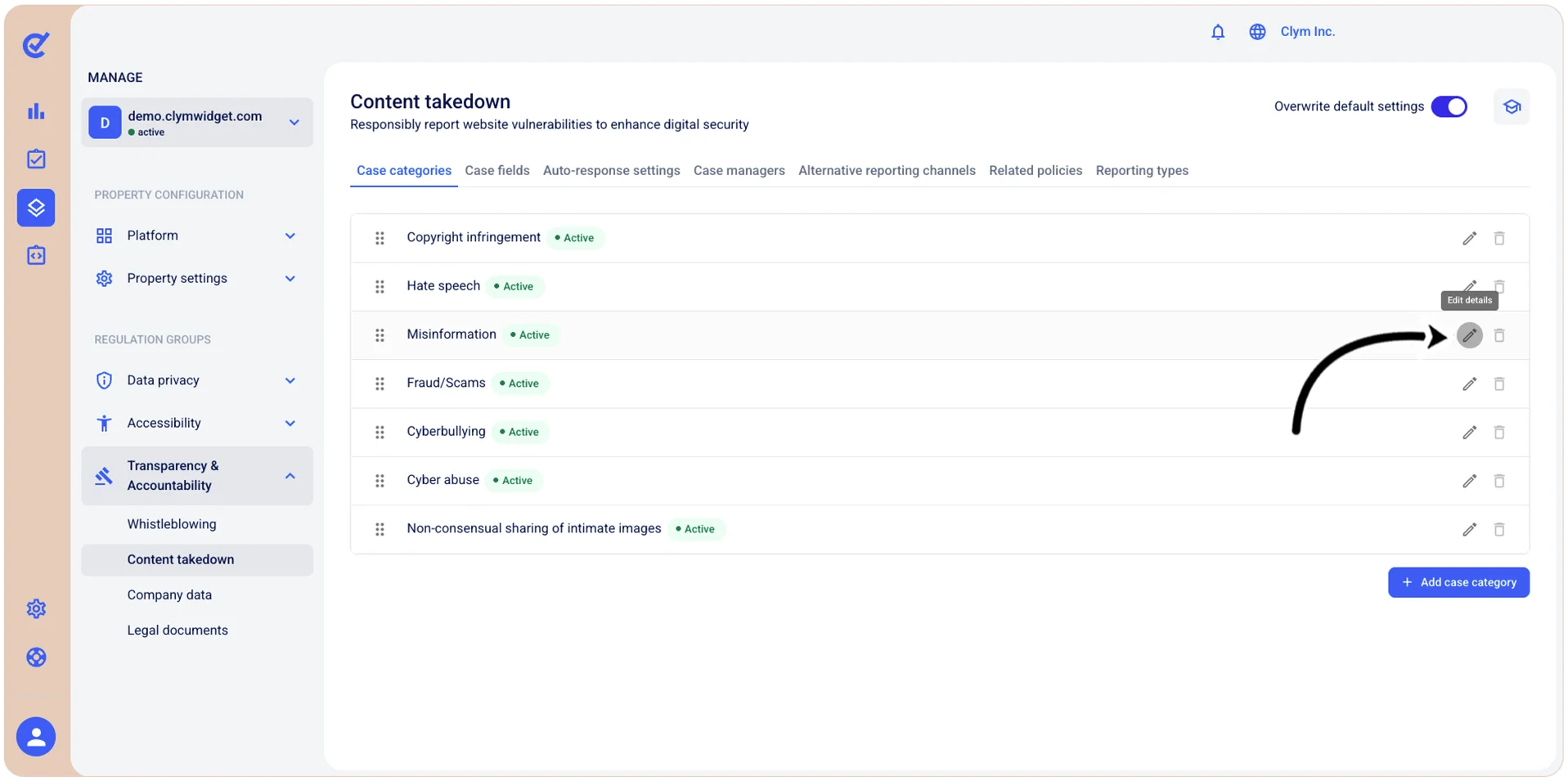
Task: Delete the Copyright infringement category
Action: 1499,238
